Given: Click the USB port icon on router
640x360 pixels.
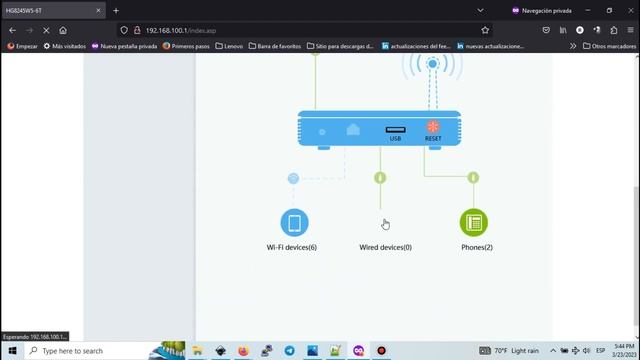Looking at the screenshot, I should point(396,130).
